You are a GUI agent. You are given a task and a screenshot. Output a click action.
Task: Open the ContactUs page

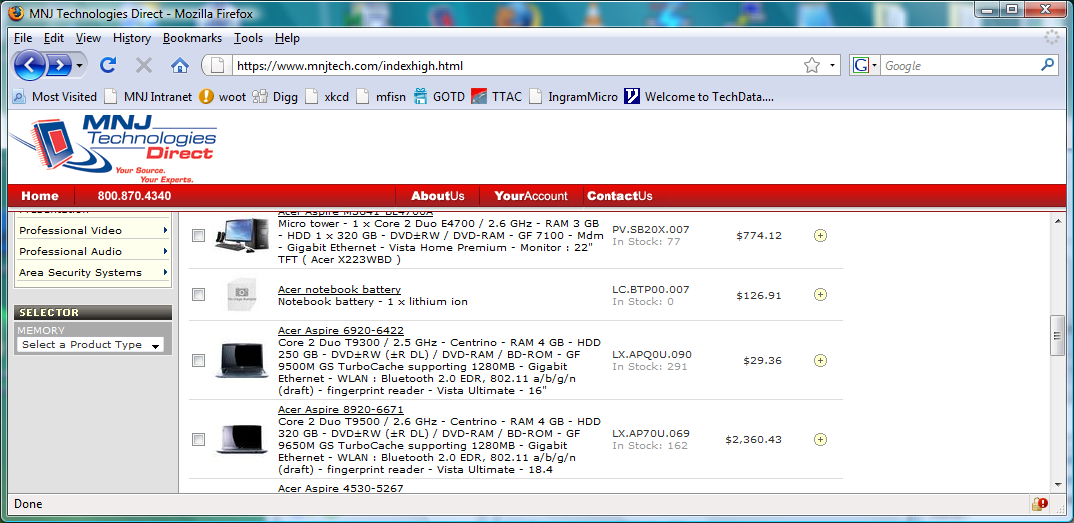620,196
